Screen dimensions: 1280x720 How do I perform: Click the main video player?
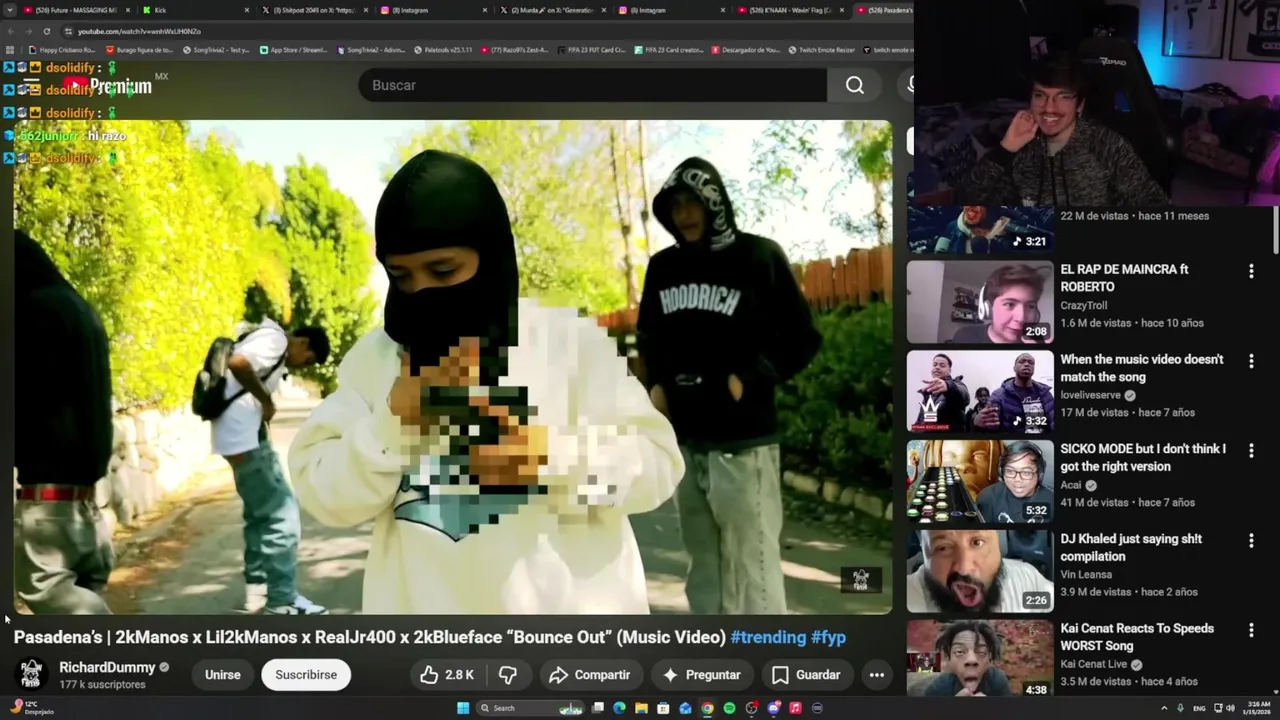coord(453,367)
